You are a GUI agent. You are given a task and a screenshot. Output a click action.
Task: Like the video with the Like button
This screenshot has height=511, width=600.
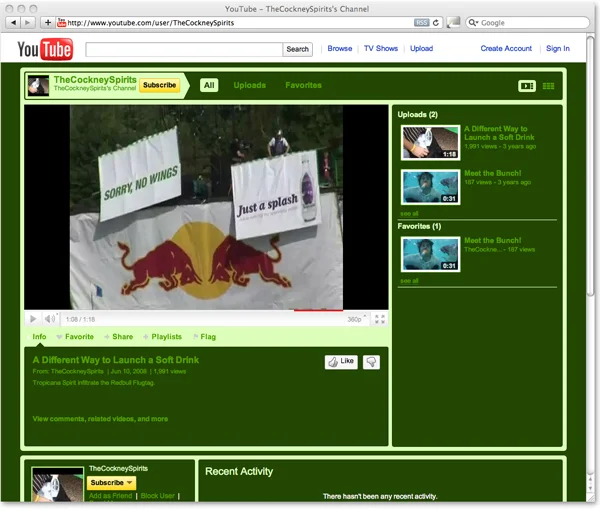pyautogui.click(x=341, y=362)
